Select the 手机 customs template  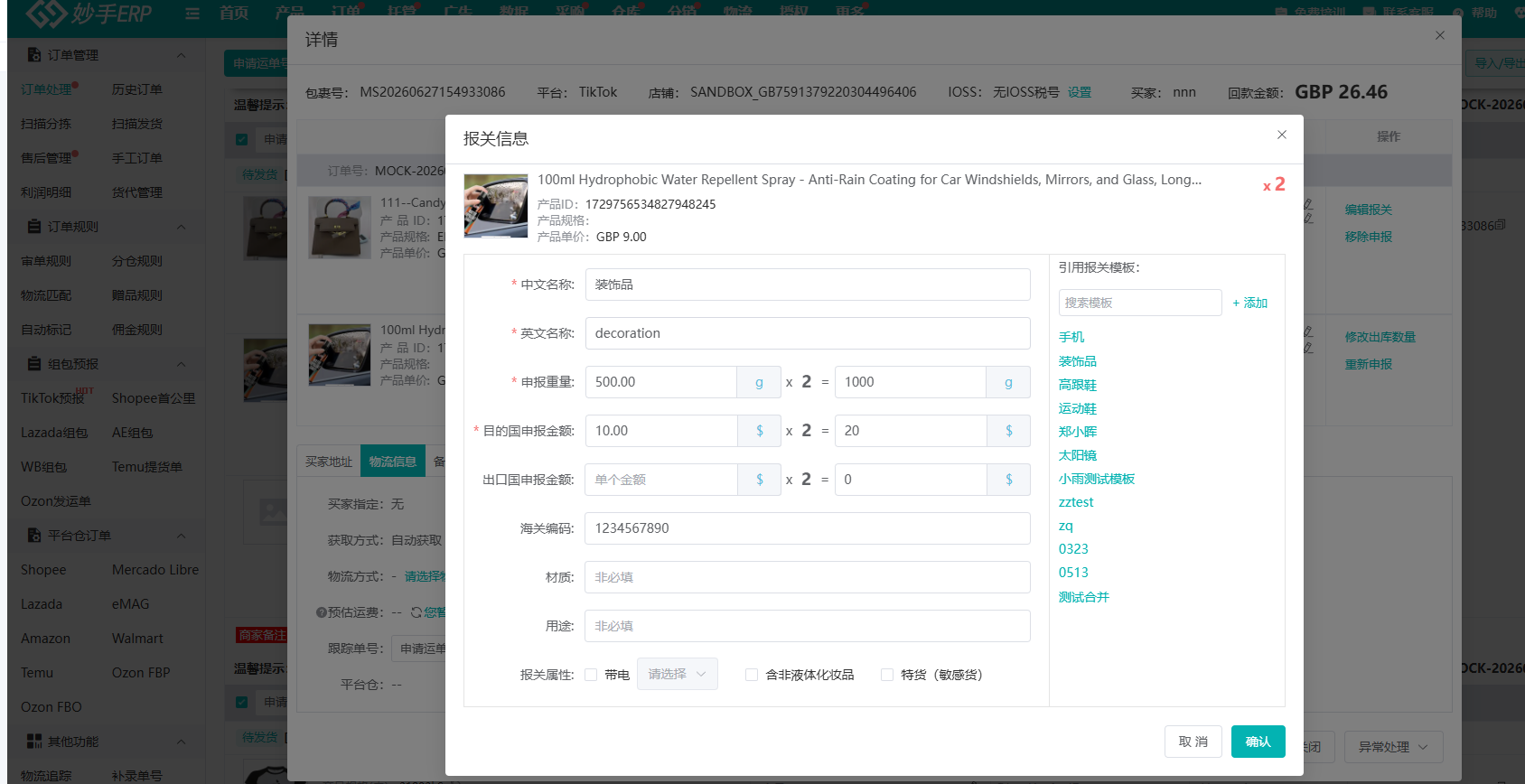(x=1071, y=337)
